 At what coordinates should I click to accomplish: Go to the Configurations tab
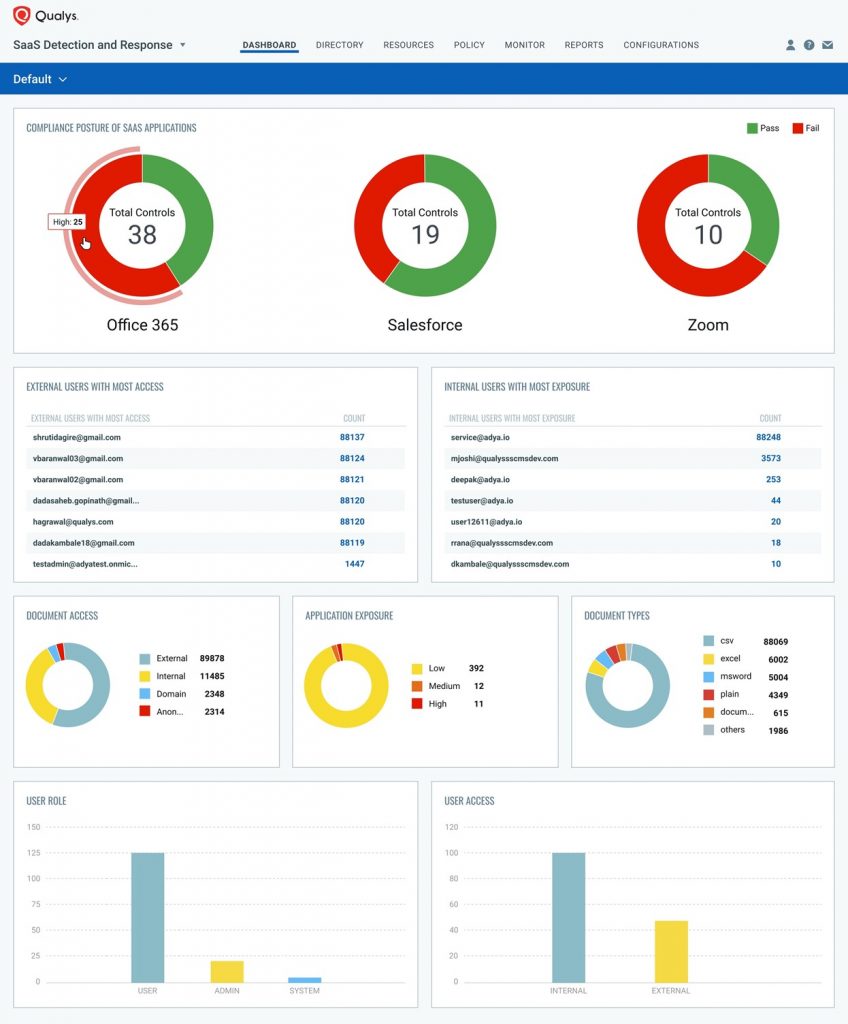point(660,45)
